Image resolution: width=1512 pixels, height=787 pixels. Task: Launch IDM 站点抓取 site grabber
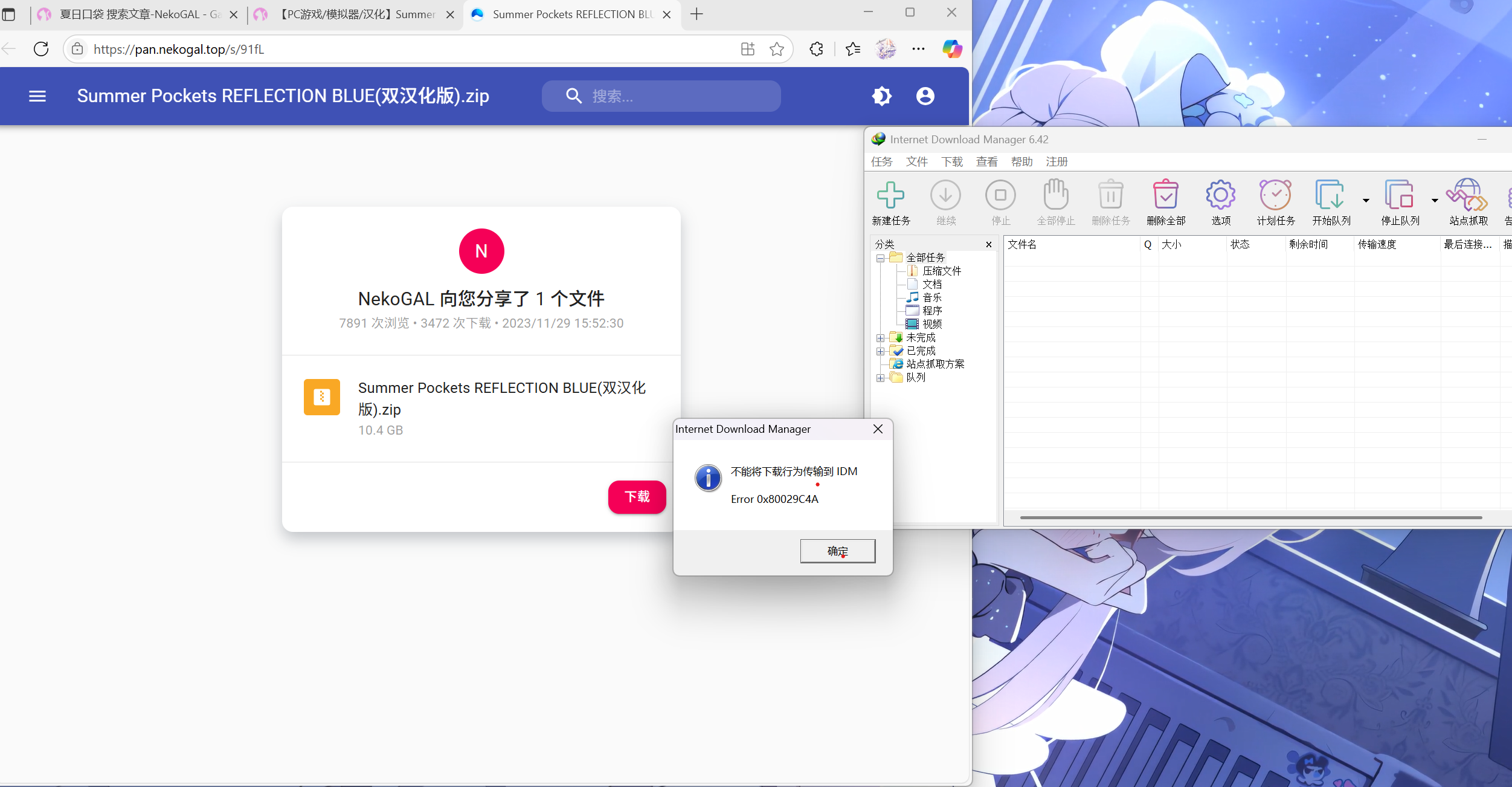pyautogui.click(x=1467, y=199)
